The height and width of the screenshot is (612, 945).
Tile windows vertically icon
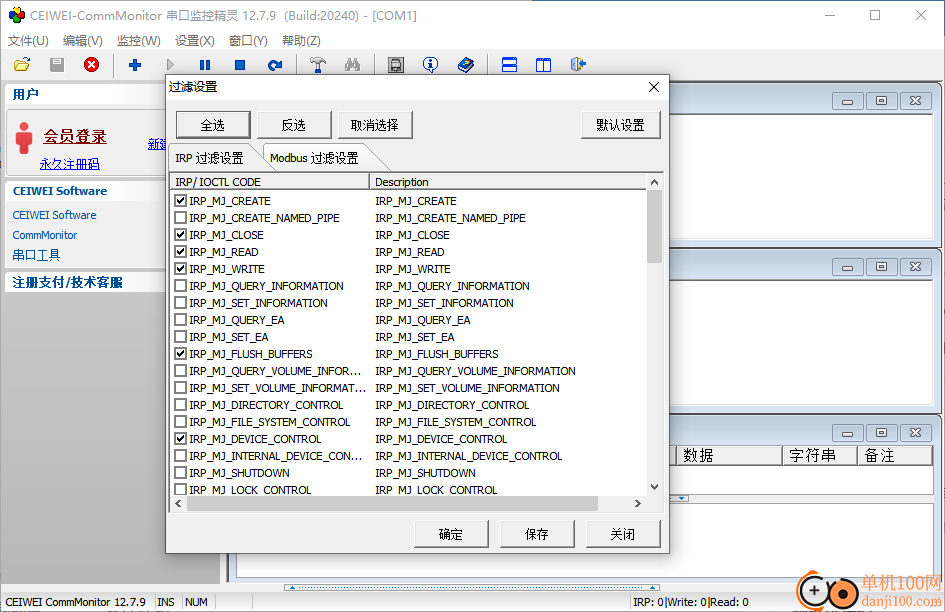pyautogui.click(x=544, y=65)
